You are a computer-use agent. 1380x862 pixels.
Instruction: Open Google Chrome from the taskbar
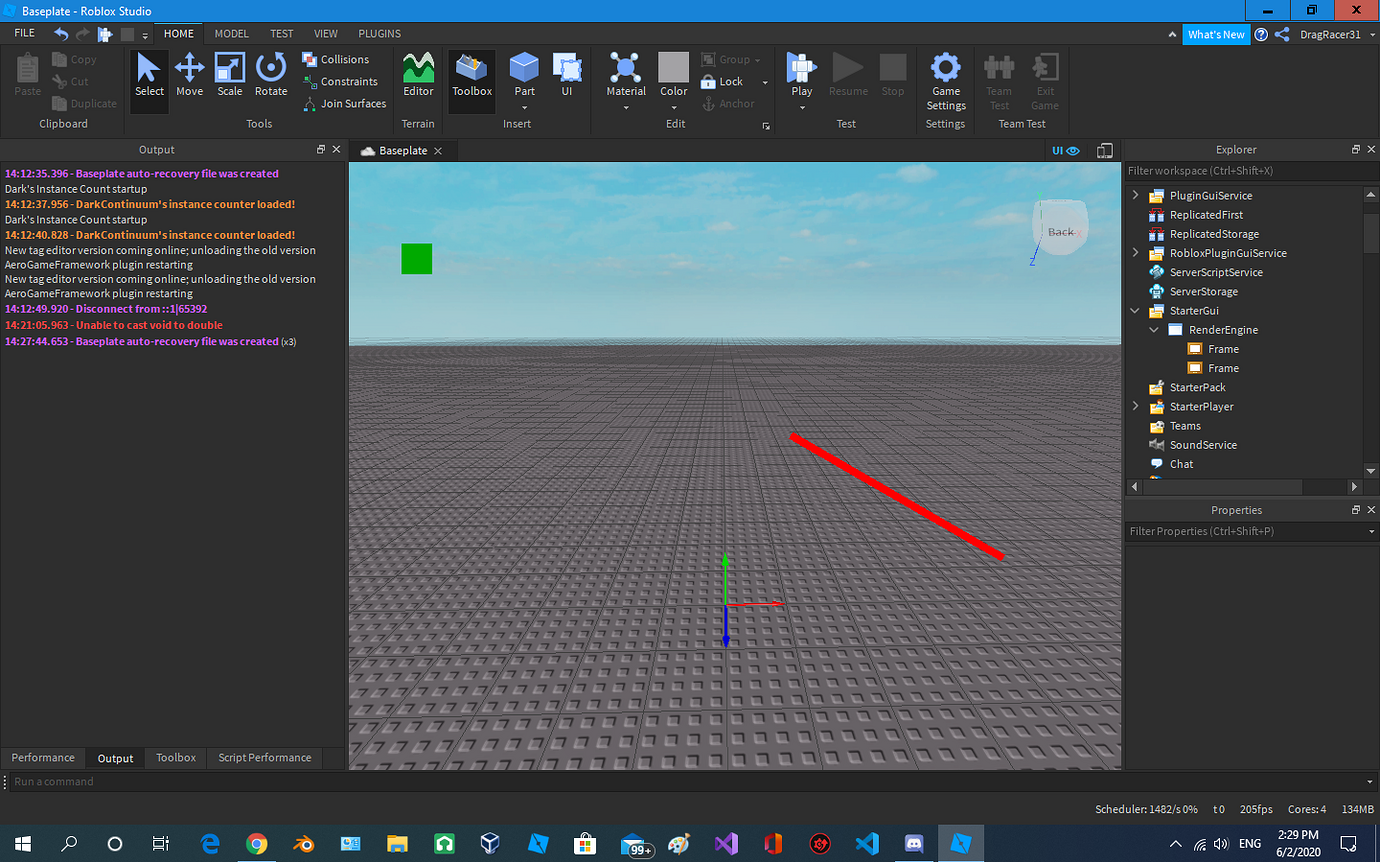point(256,844)
